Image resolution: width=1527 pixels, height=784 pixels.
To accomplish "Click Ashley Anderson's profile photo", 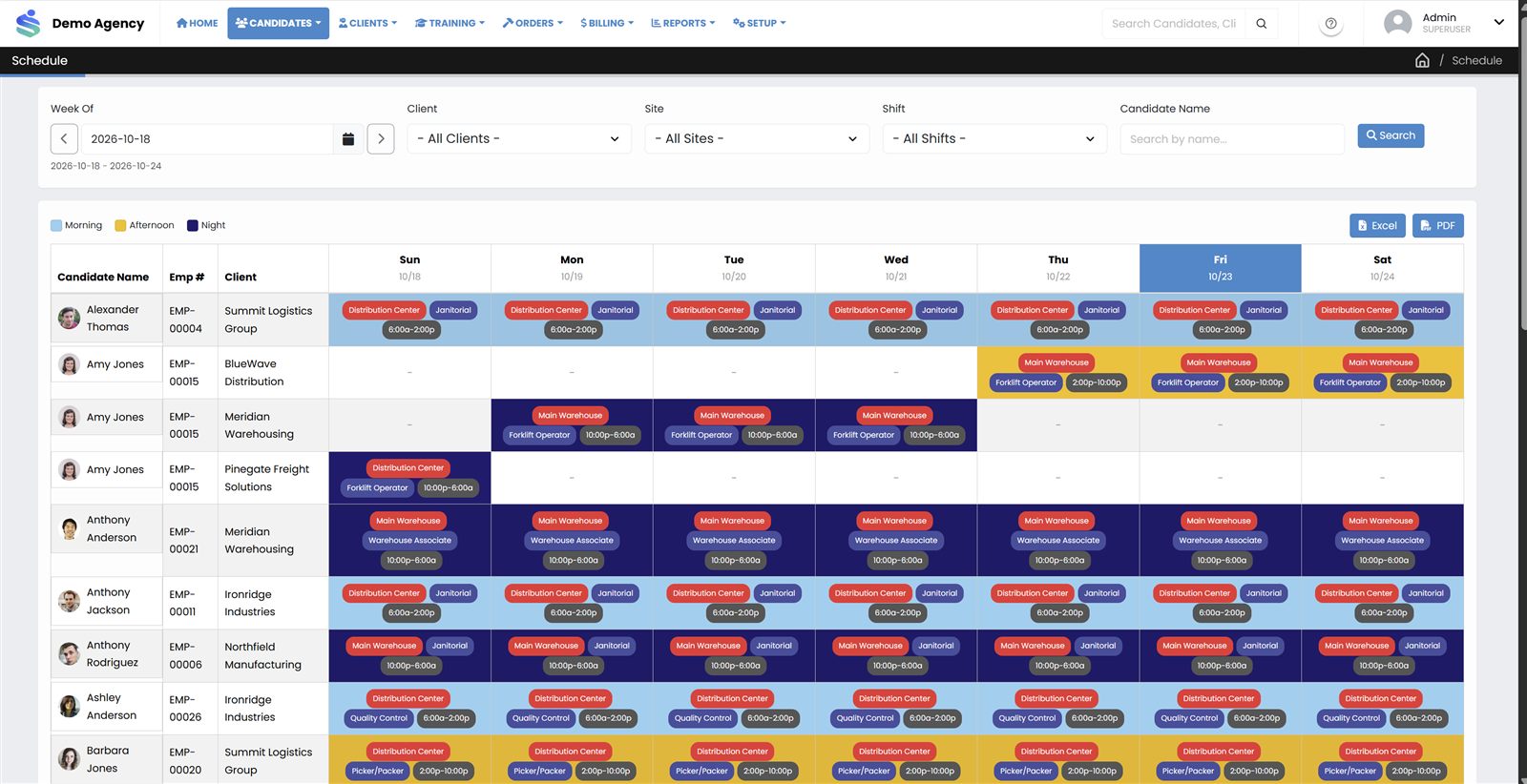I will click(69, 706).
